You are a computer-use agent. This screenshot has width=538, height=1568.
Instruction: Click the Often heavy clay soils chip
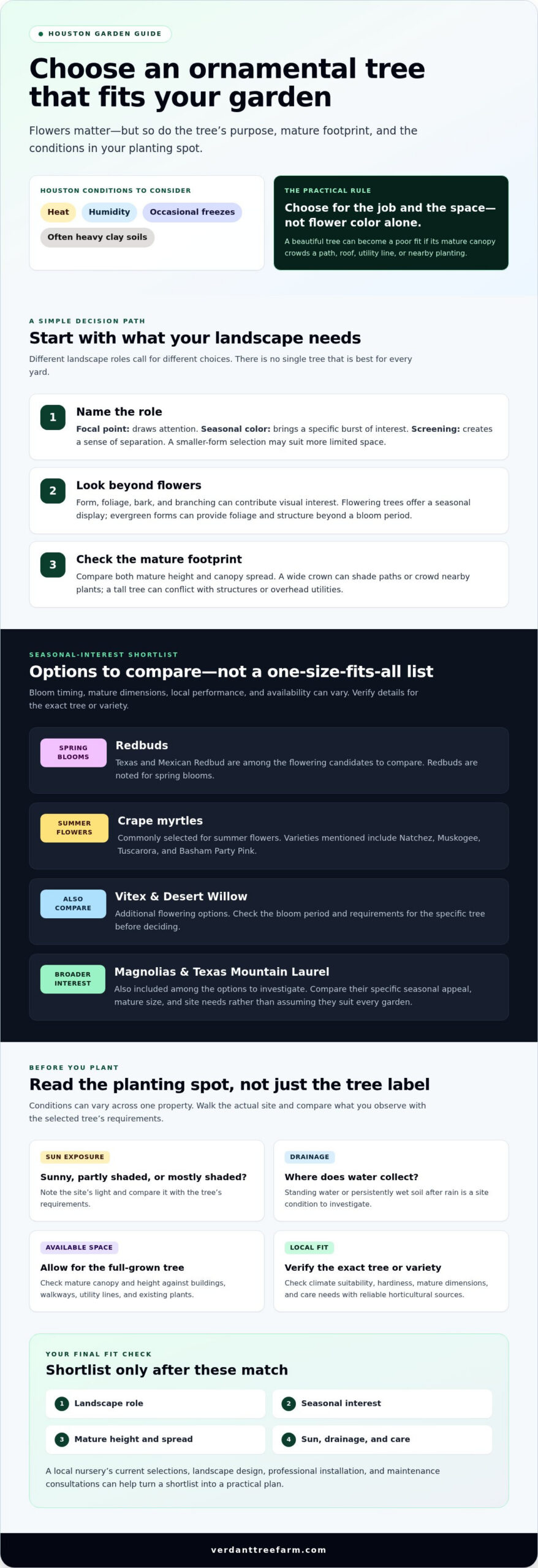[x=97, y=237]
